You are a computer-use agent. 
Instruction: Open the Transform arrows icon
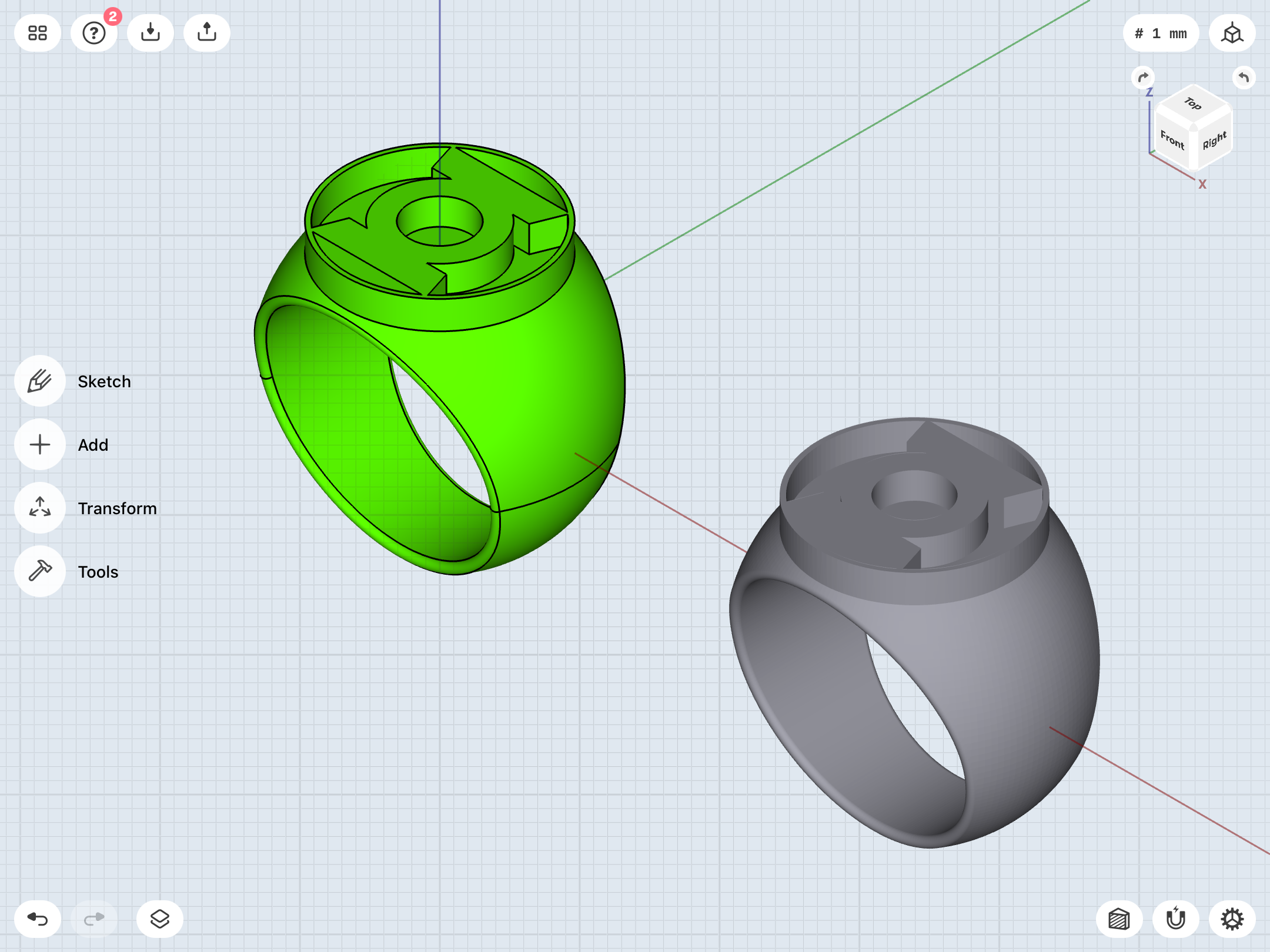pyautogui.click(x=40, y=508)
